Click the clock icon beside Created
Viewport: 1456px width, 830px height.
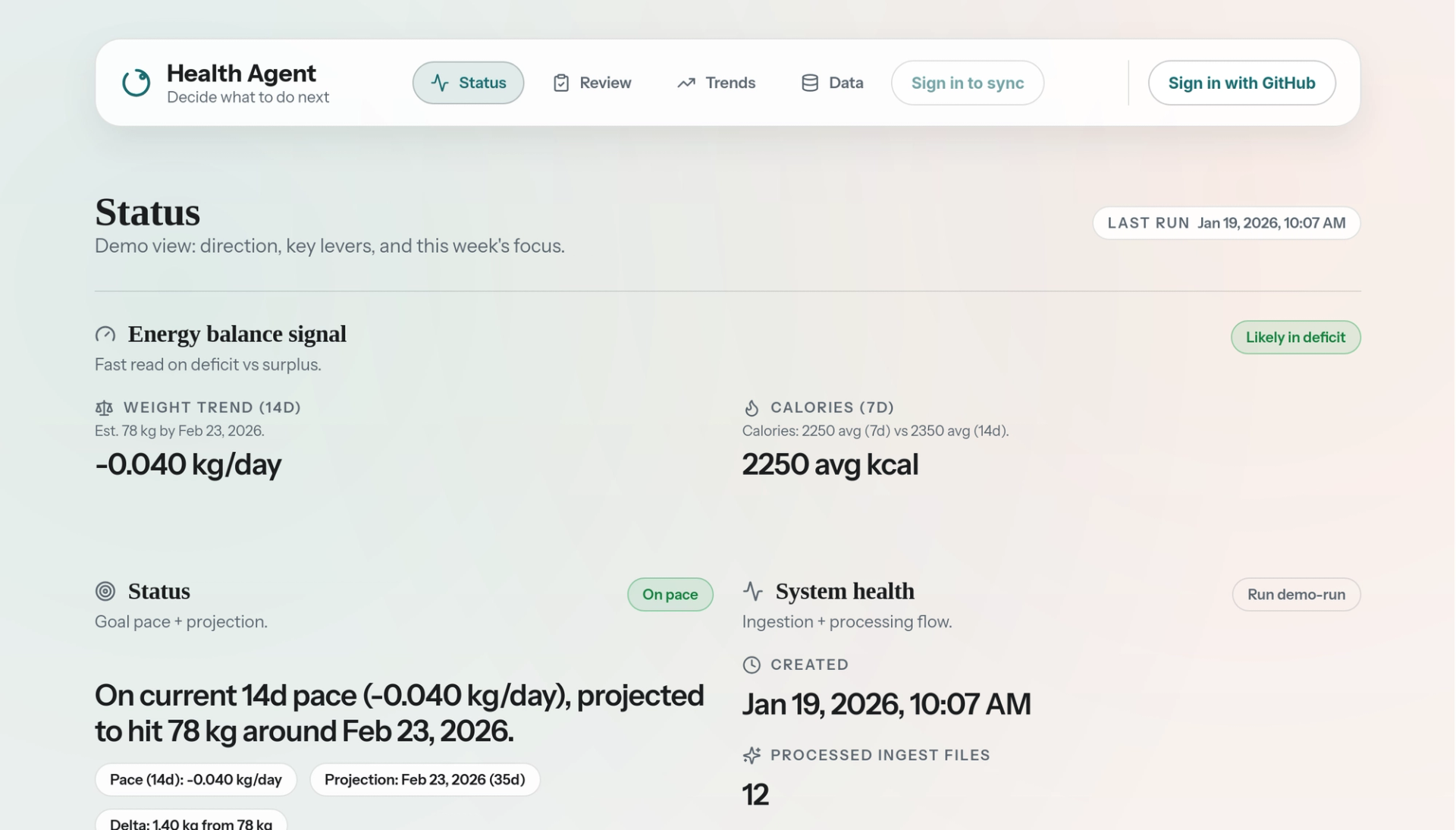click(752, 665)
